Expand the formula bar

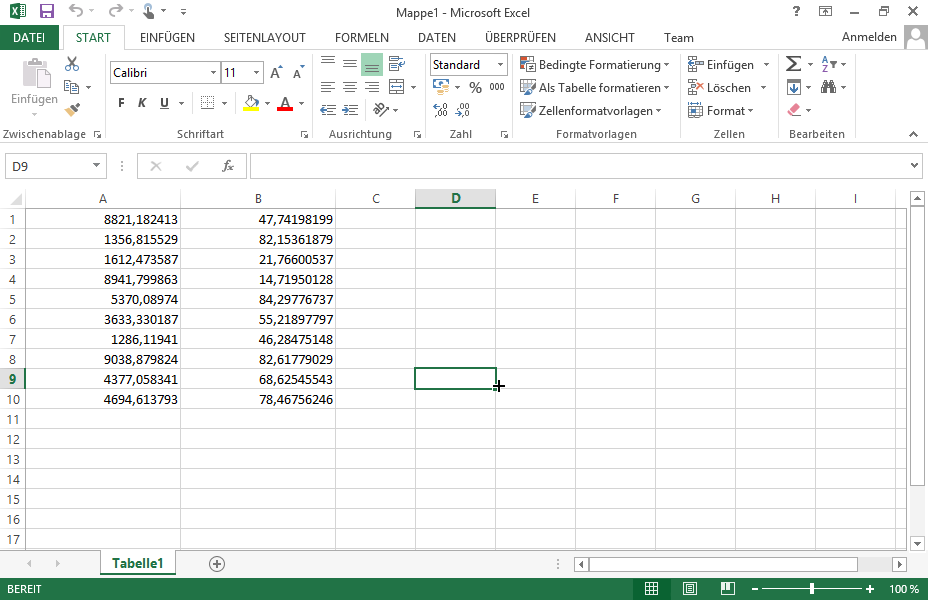(x=914, y=166)
